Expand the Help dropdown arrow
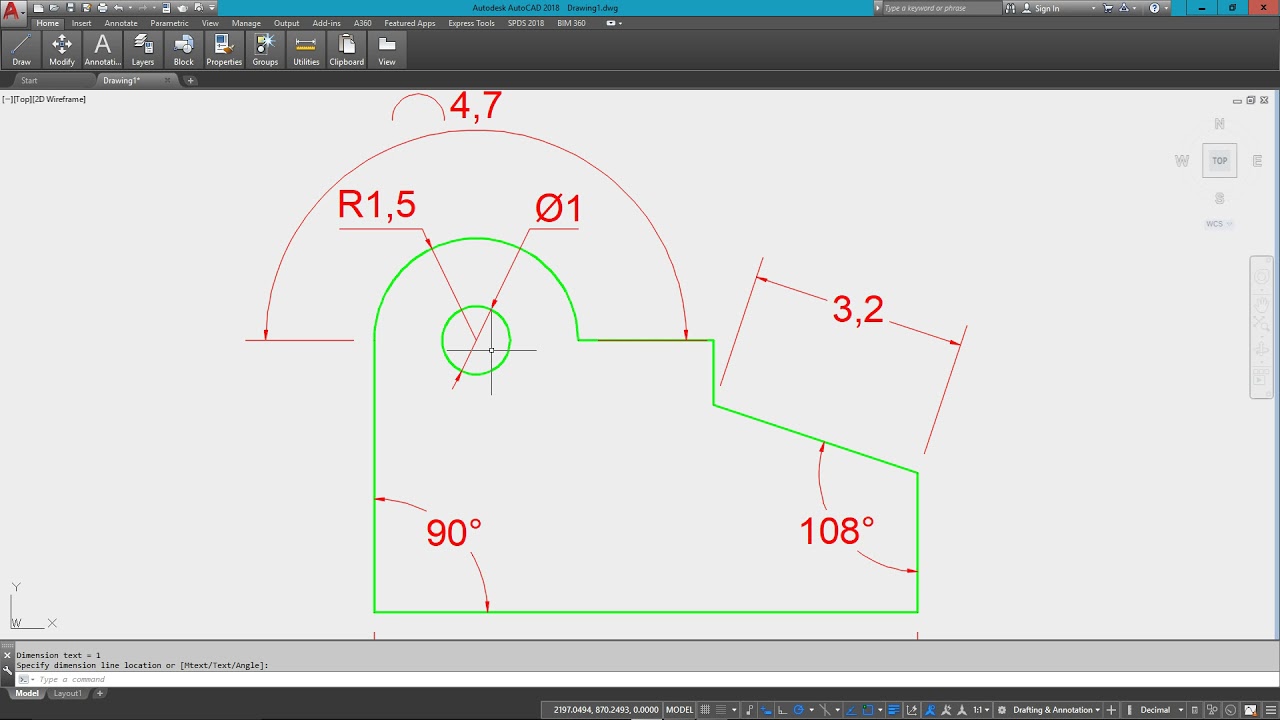Image resolution: width=1280 pixels, height=720 pixels. pos(1166,8)
